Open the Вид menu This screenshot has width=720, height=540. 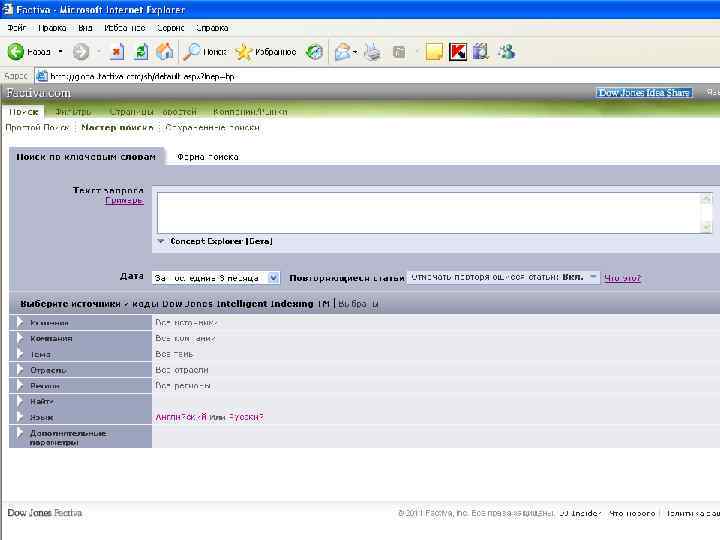(x=85, y=28)
